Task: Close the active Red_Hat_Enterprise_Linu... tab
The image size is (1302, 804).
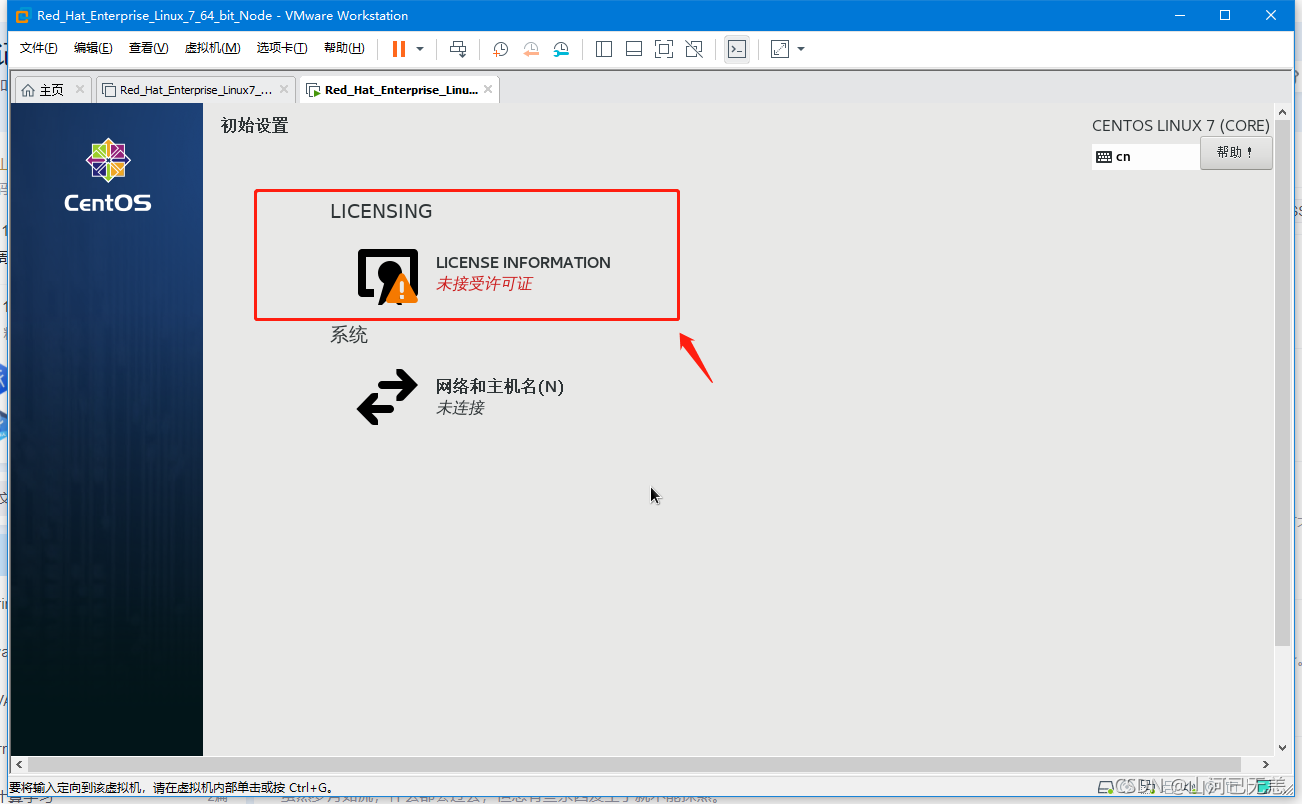Action: pyautogui.click(x=488, y=89)
